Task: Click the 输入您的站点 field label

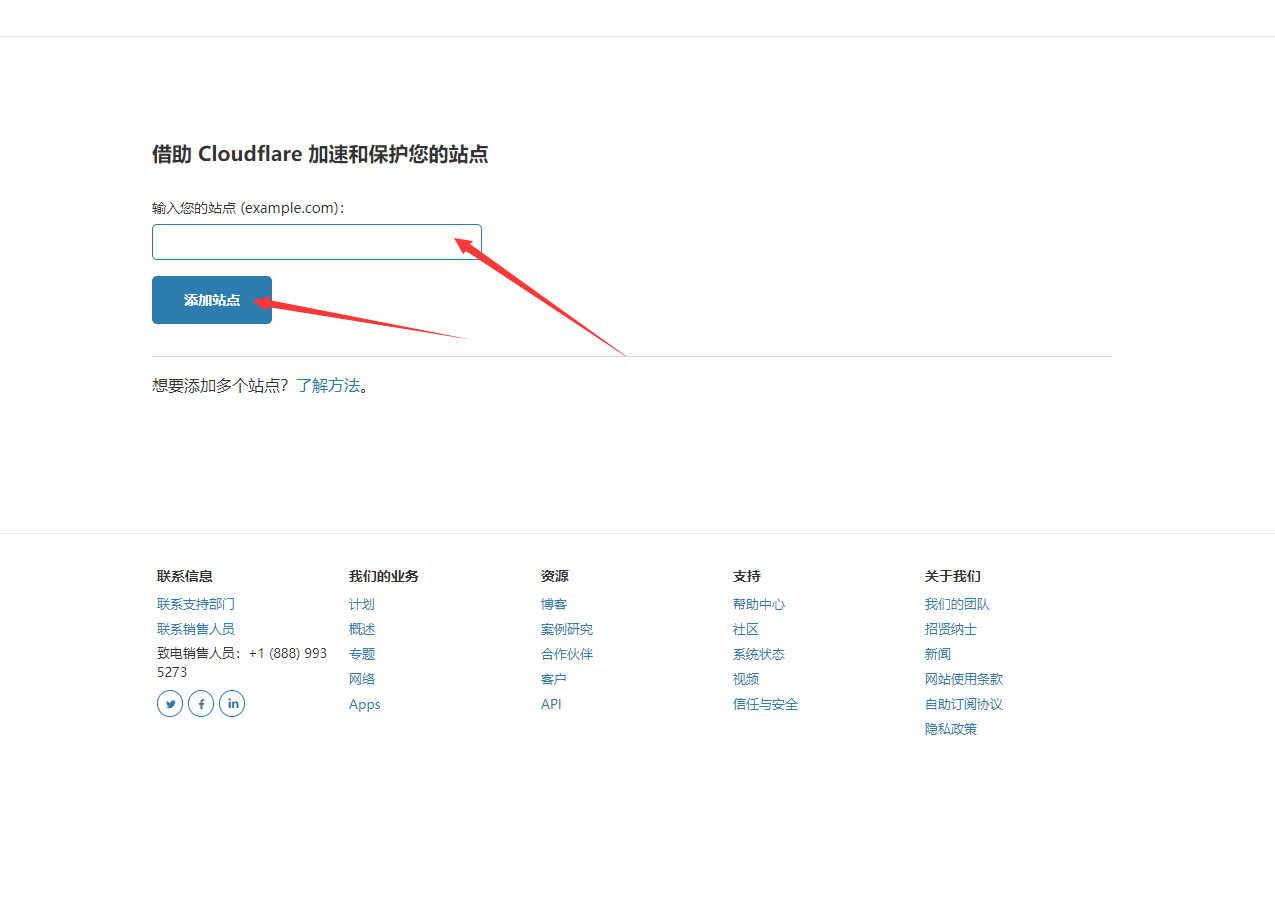Action: click(x=248, y=208)
